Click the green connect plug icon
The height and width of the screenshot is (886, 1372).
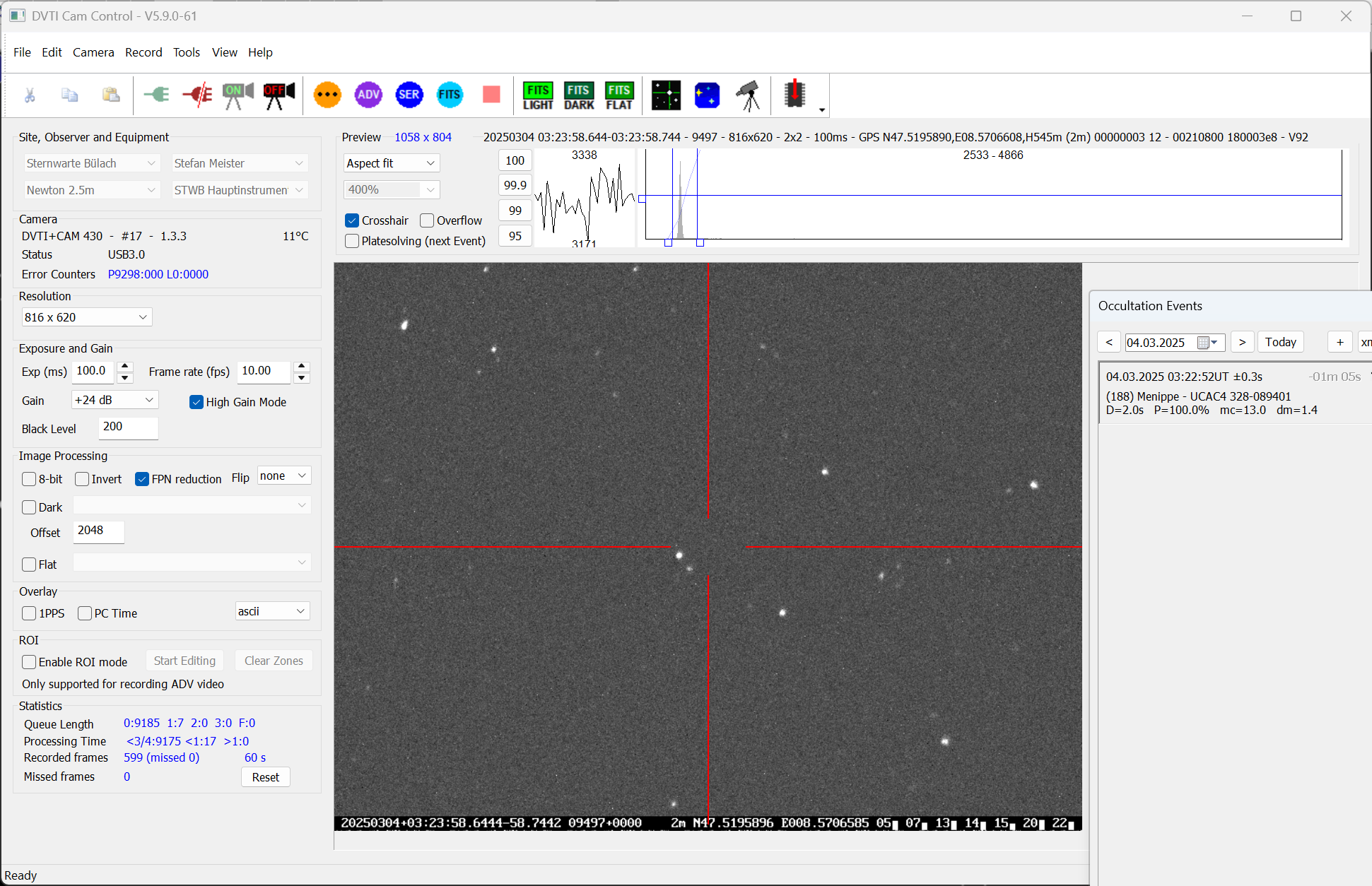coord(156,95)
